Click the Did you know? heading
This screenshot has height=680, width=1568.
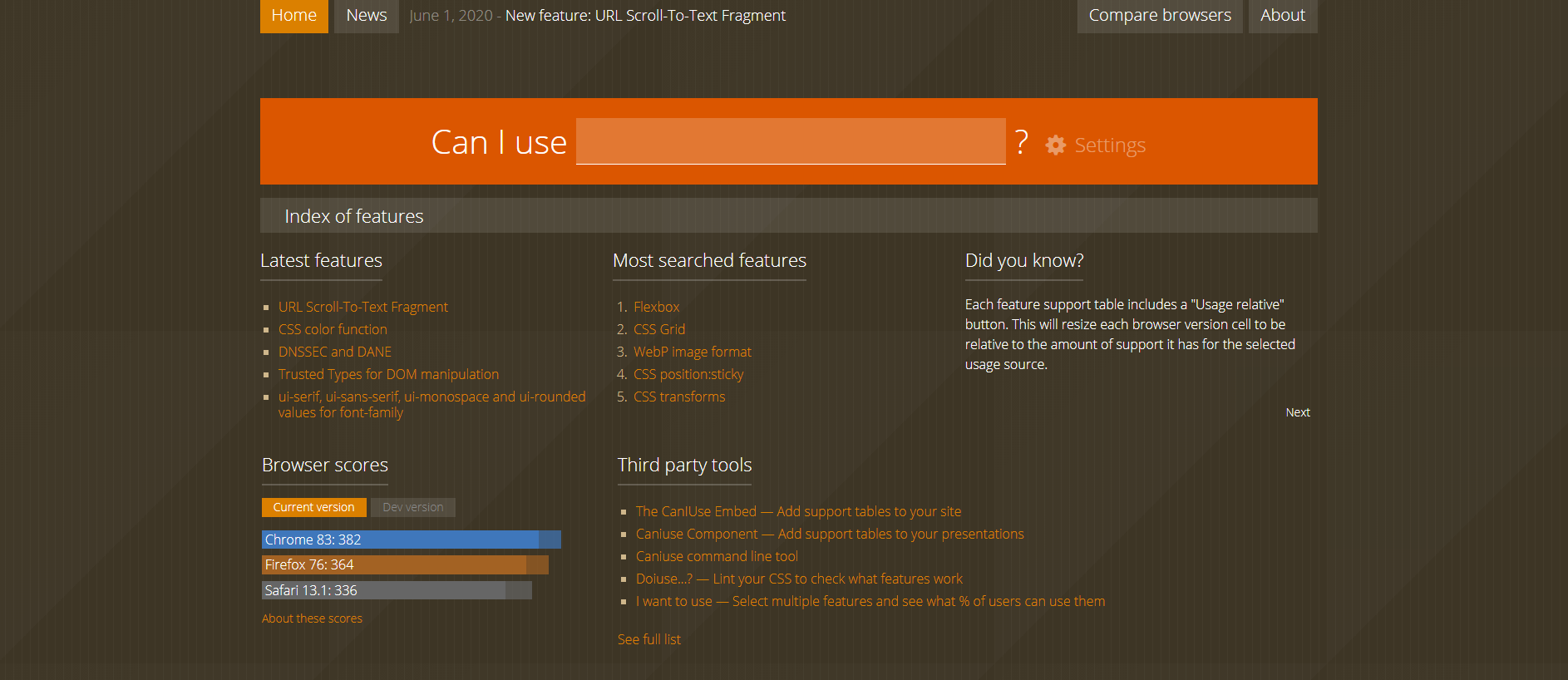(1024, 260)
